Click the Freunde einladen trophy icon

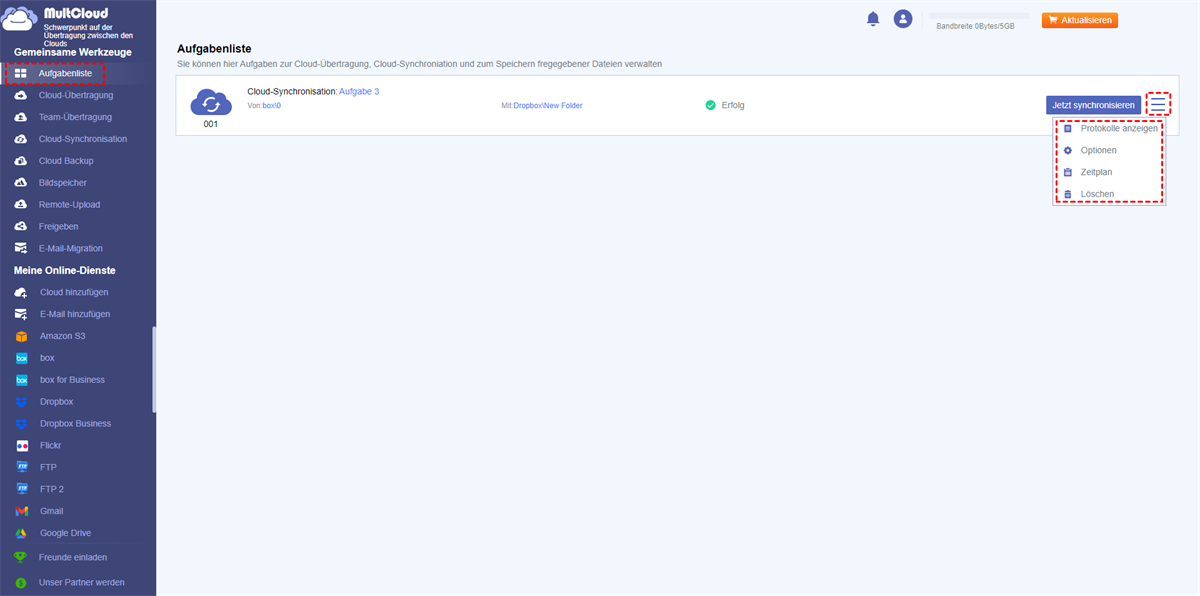pyautogui.click(x=21, y=558)
